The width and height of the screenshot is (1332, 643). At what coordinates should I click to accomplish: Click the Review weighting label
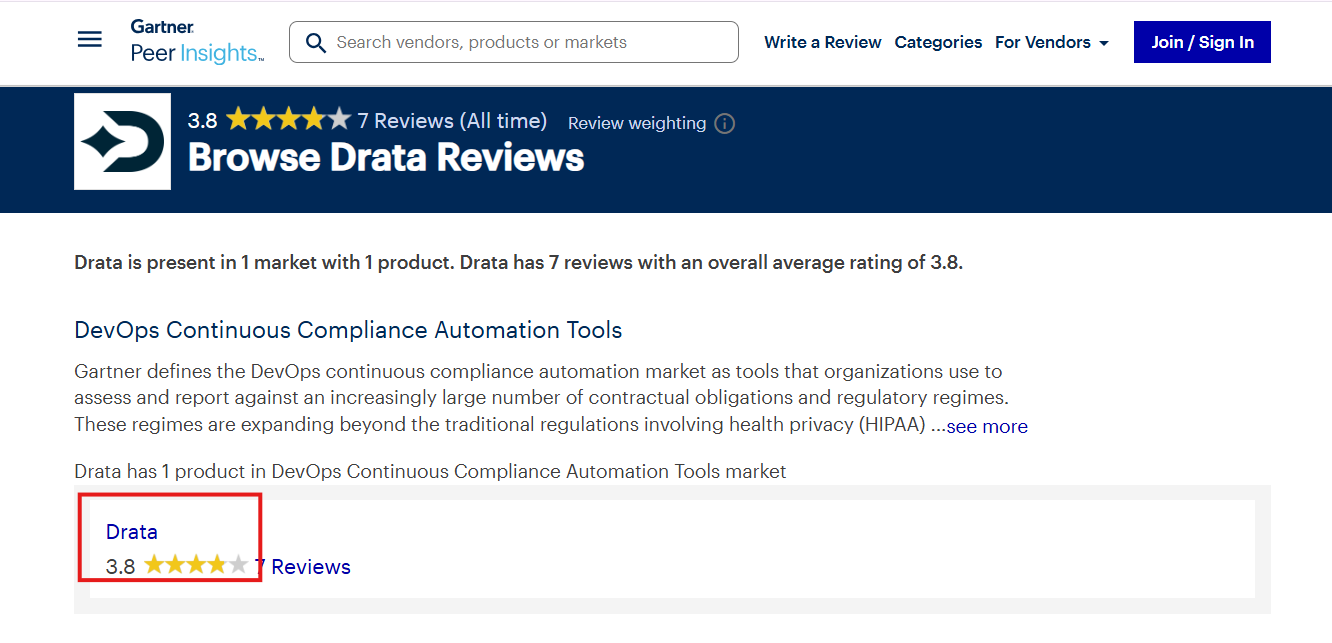pos(637,123)
